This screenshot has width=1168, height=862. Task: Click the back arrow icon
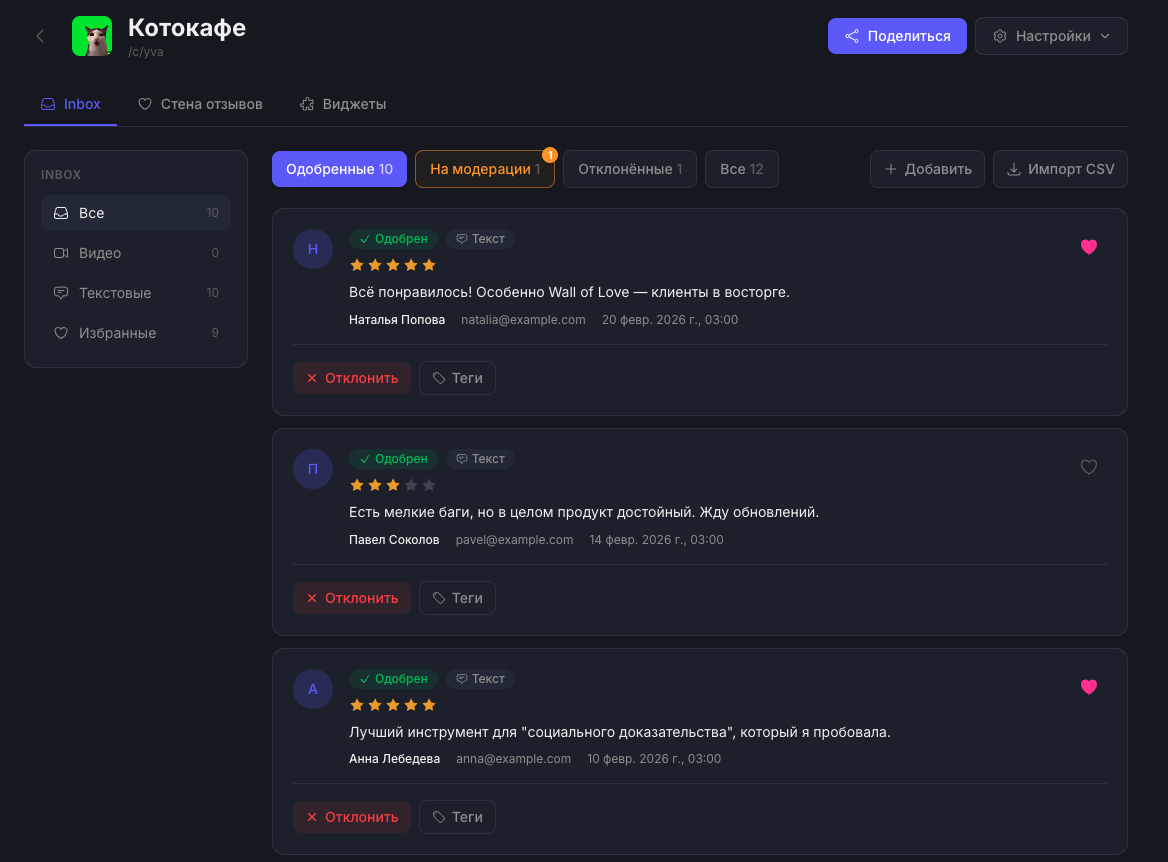tap(40, 36)
